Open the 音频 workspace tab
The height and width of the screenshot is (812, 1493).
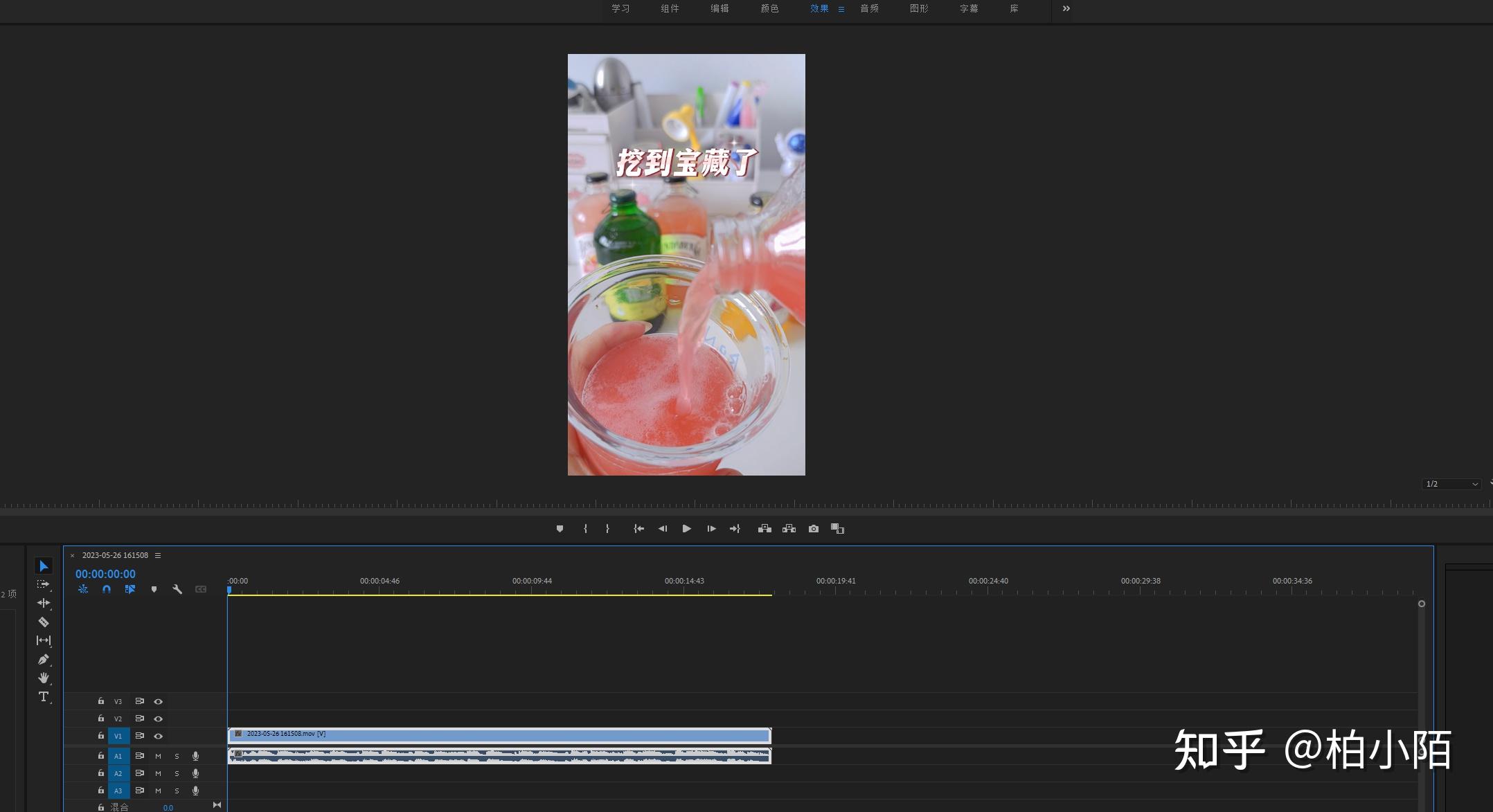[869, 9]
